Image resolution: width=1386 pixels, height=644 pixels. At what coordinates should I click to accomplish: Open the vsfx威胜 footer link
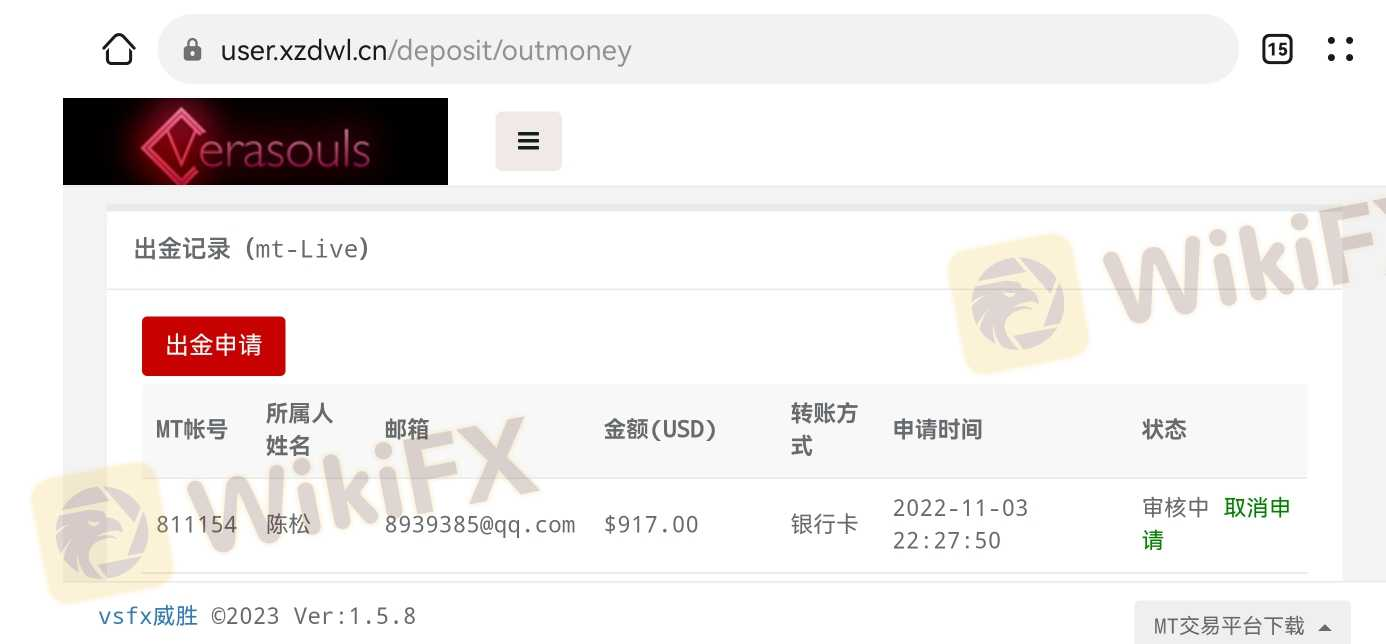coord(148,616)
